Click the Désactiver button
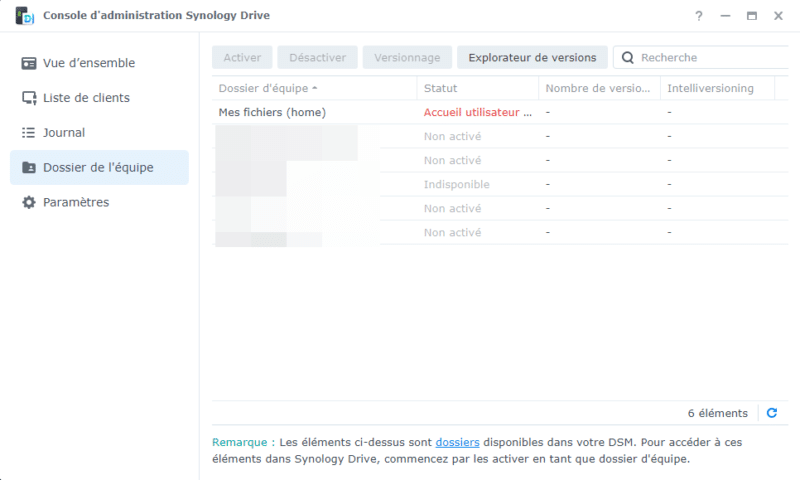Screen dimensions: 800x480 tap(317, 58)
